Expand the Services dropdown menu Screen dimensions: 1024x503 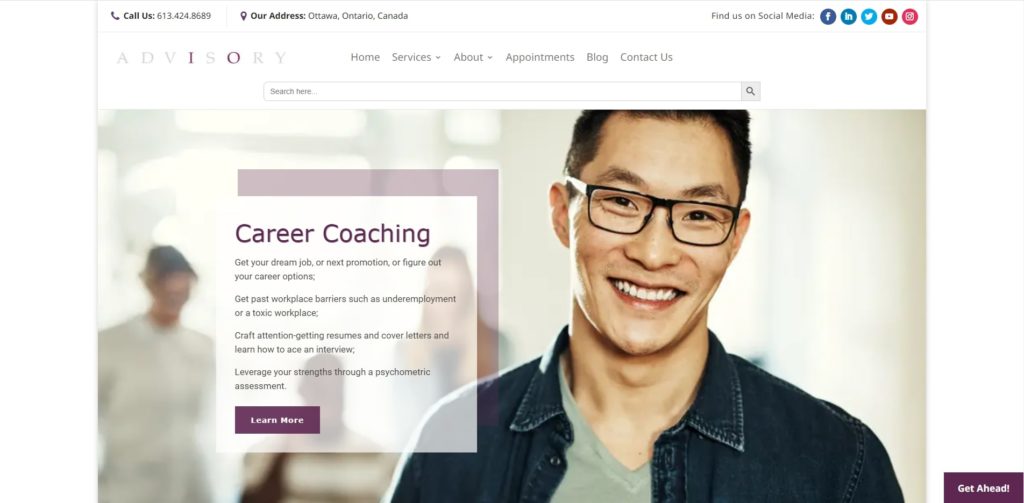pos(416,57)
